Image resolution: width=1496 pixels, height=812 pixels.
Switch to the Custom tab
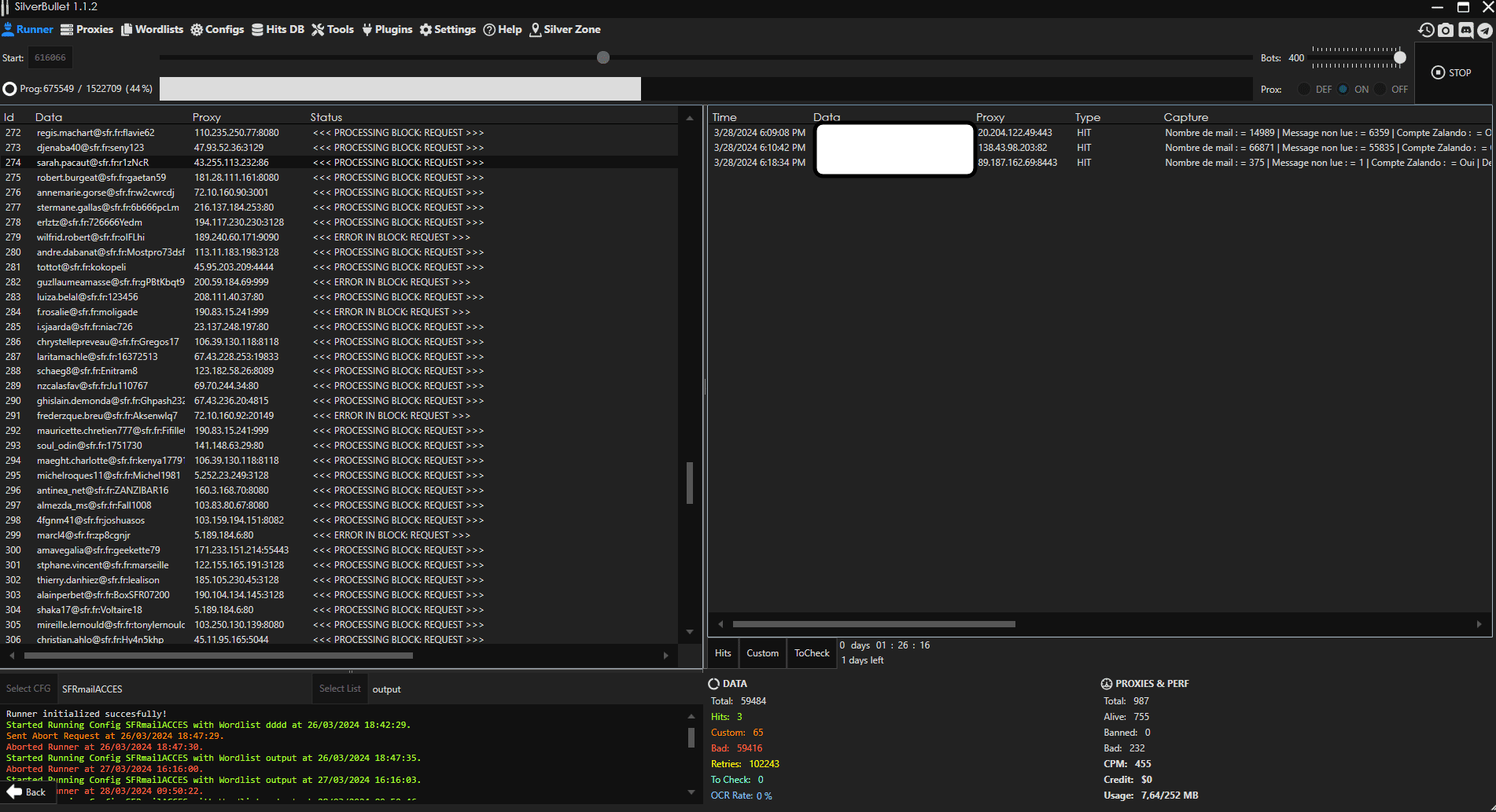point(762,653)
